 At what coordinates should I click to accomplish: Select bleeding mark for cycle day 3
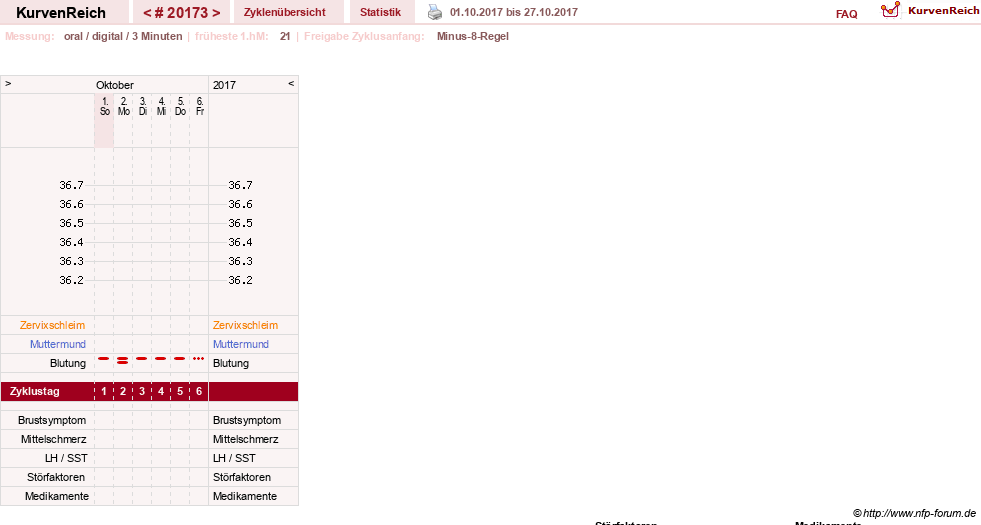[142, 359]
